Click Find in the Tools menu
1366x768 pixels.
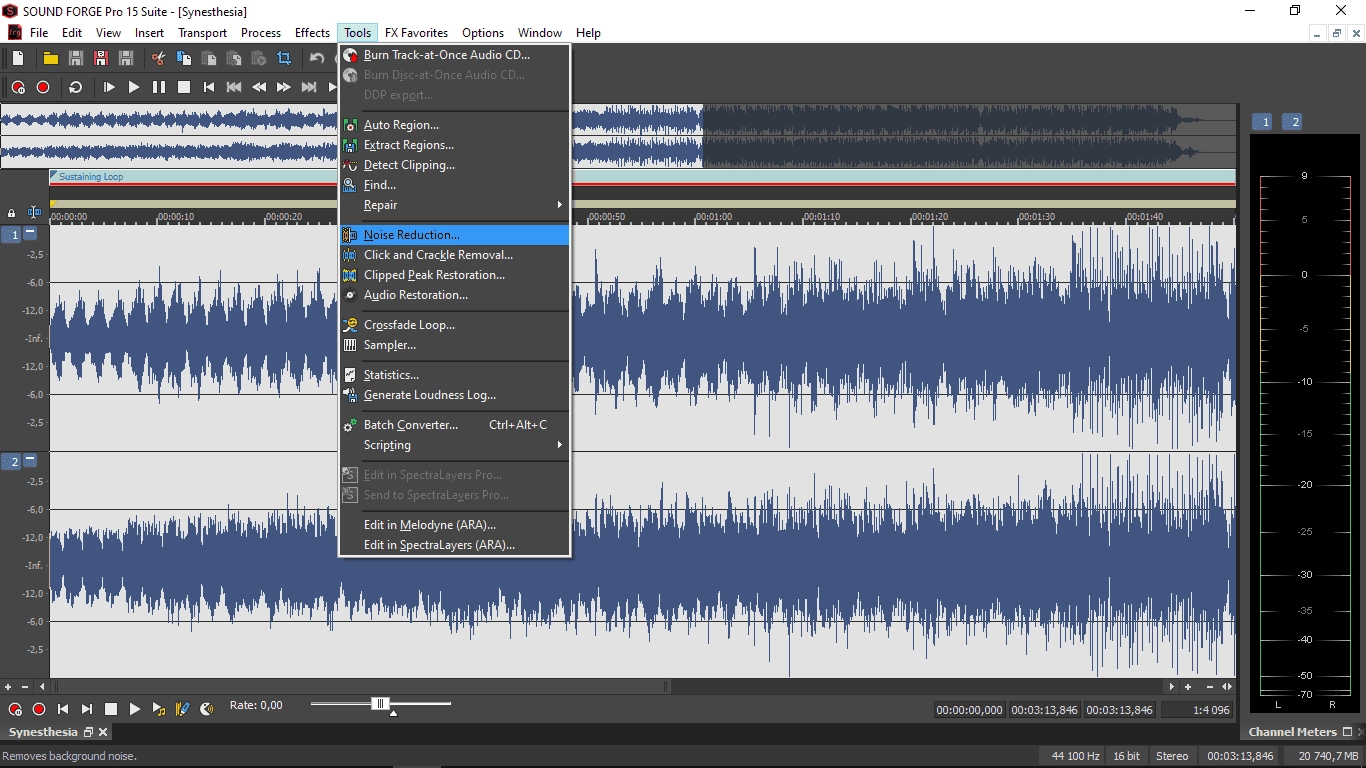pos(455,185)
